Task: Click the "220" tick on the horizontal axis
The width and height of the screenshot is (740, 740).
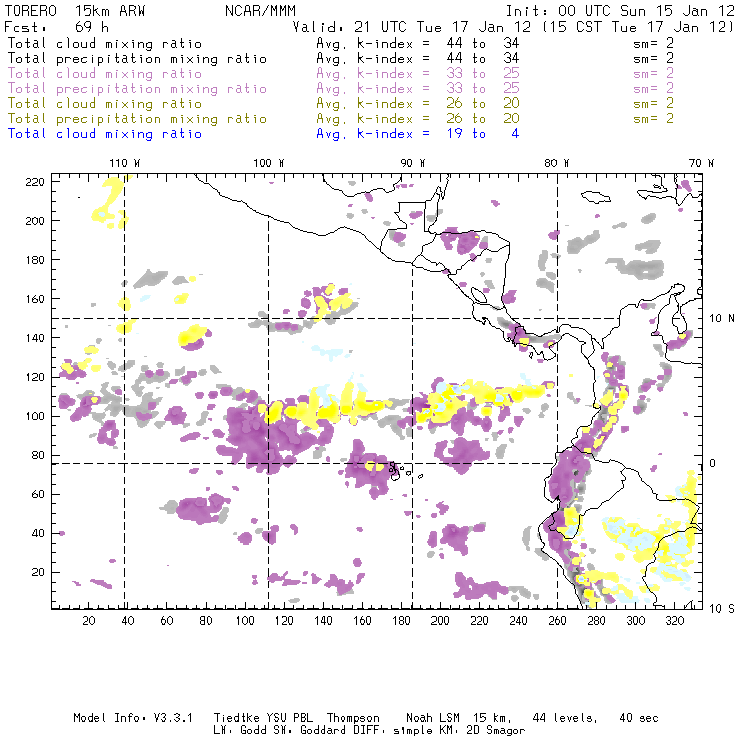Action: (x=479, y=621)
